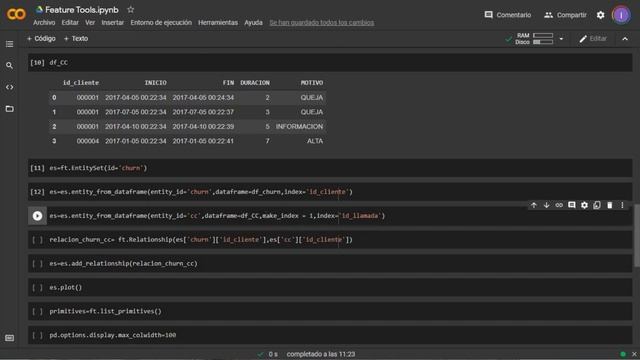This screenshot has width=640, height=360.
Task: Select cell 12 with entity_id 'churn'
Action: coord(330,192)
